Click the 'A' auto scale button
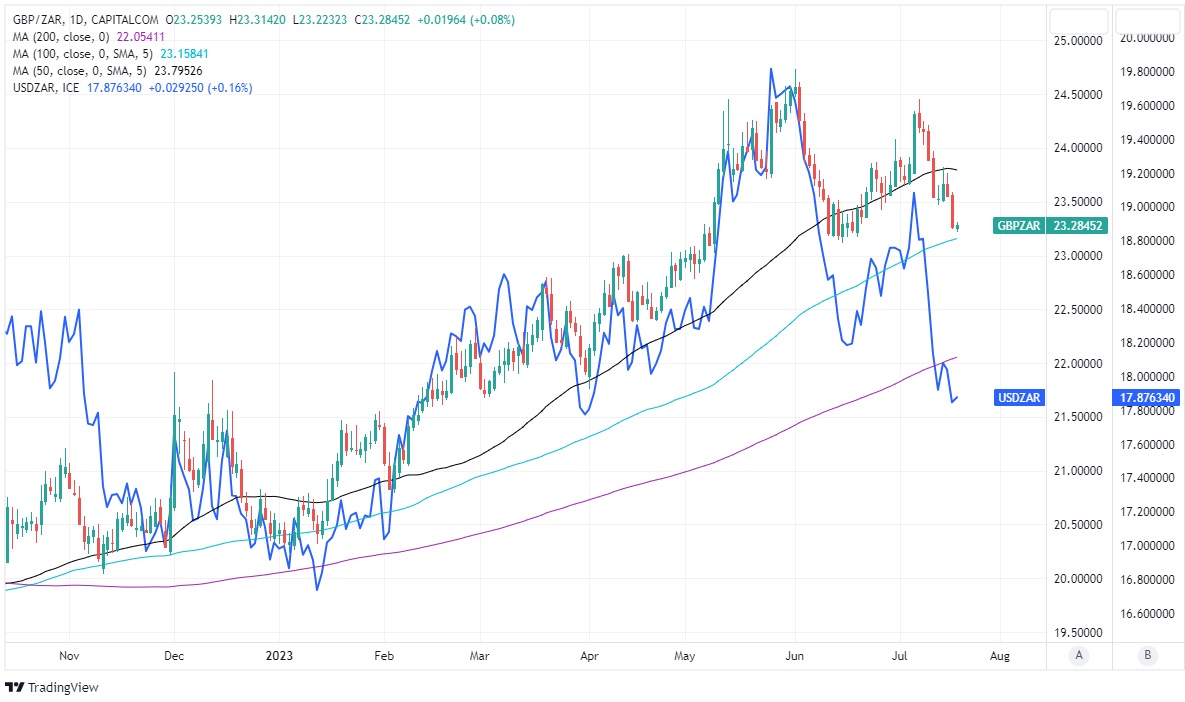Image resolution: width=1185 pixels, height=702 pixels. click(1078, 655)
